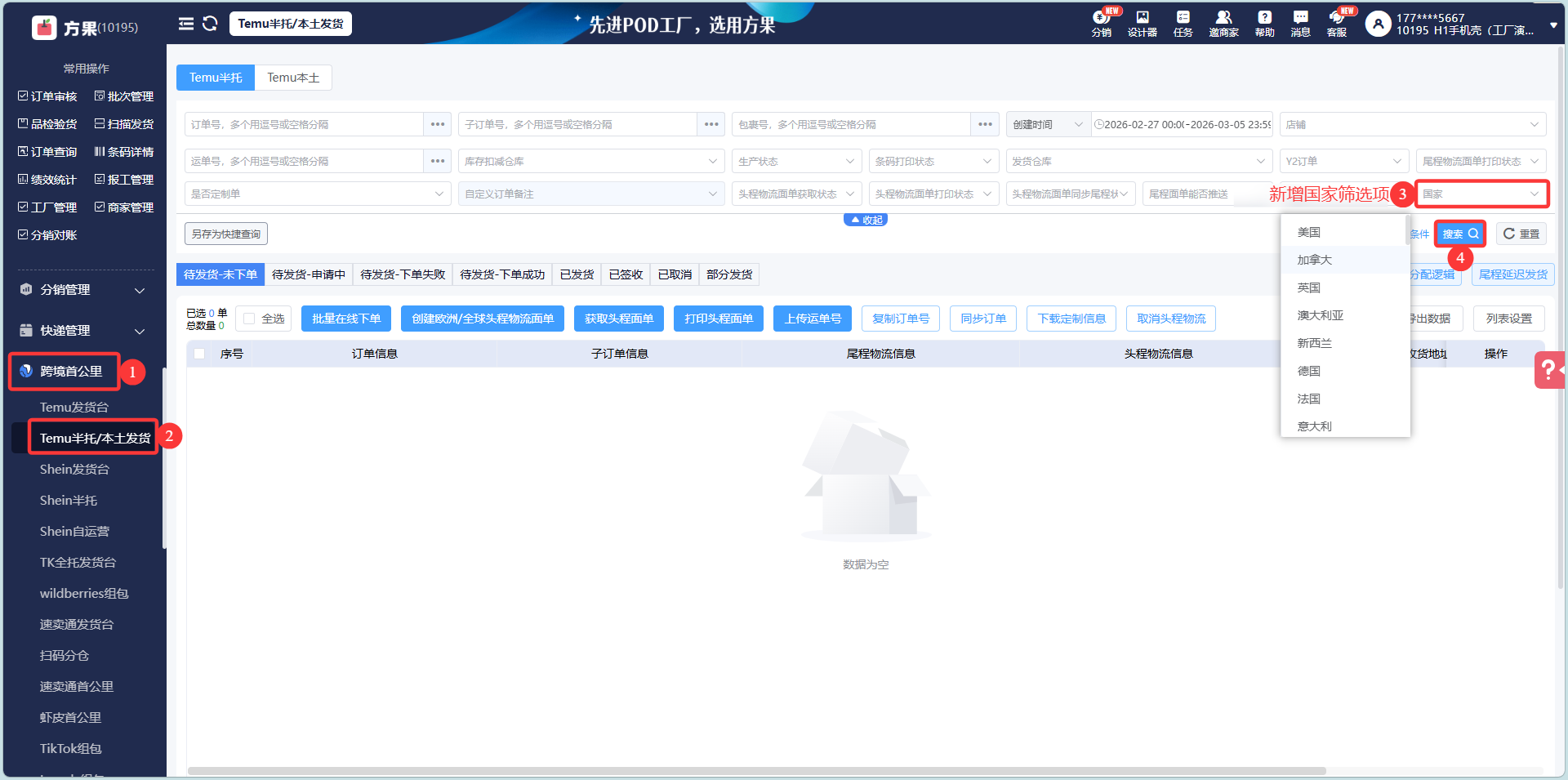The width and height of the screenshot is (1568, 780).
Task: Open the 是否定制单 dropdown
Action: click(x=318, y=194)
